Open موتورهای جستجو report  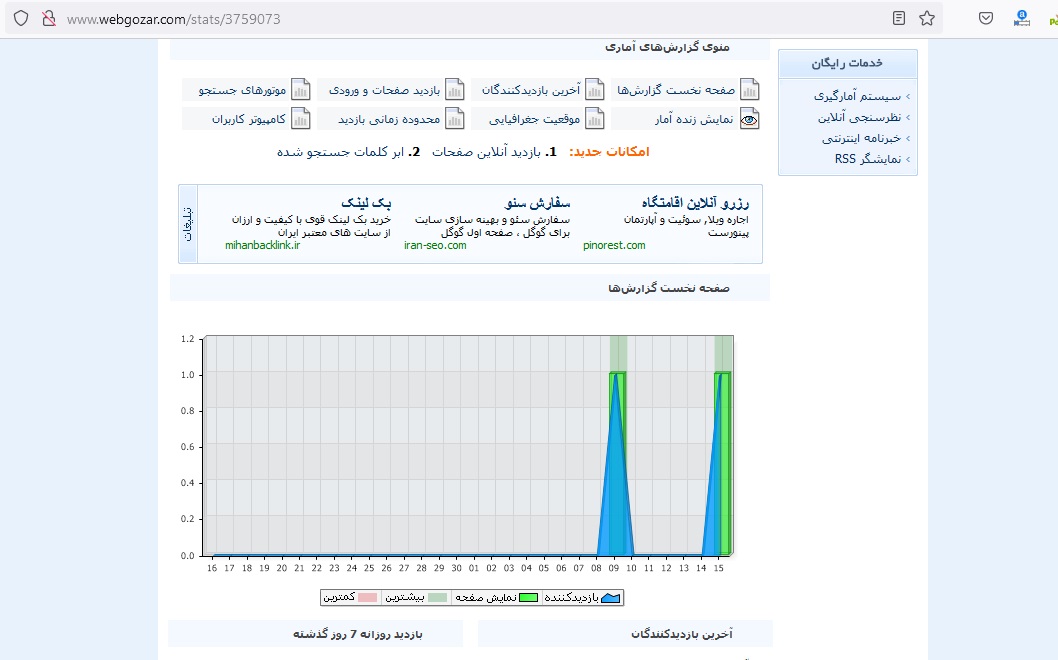[242, 90]
